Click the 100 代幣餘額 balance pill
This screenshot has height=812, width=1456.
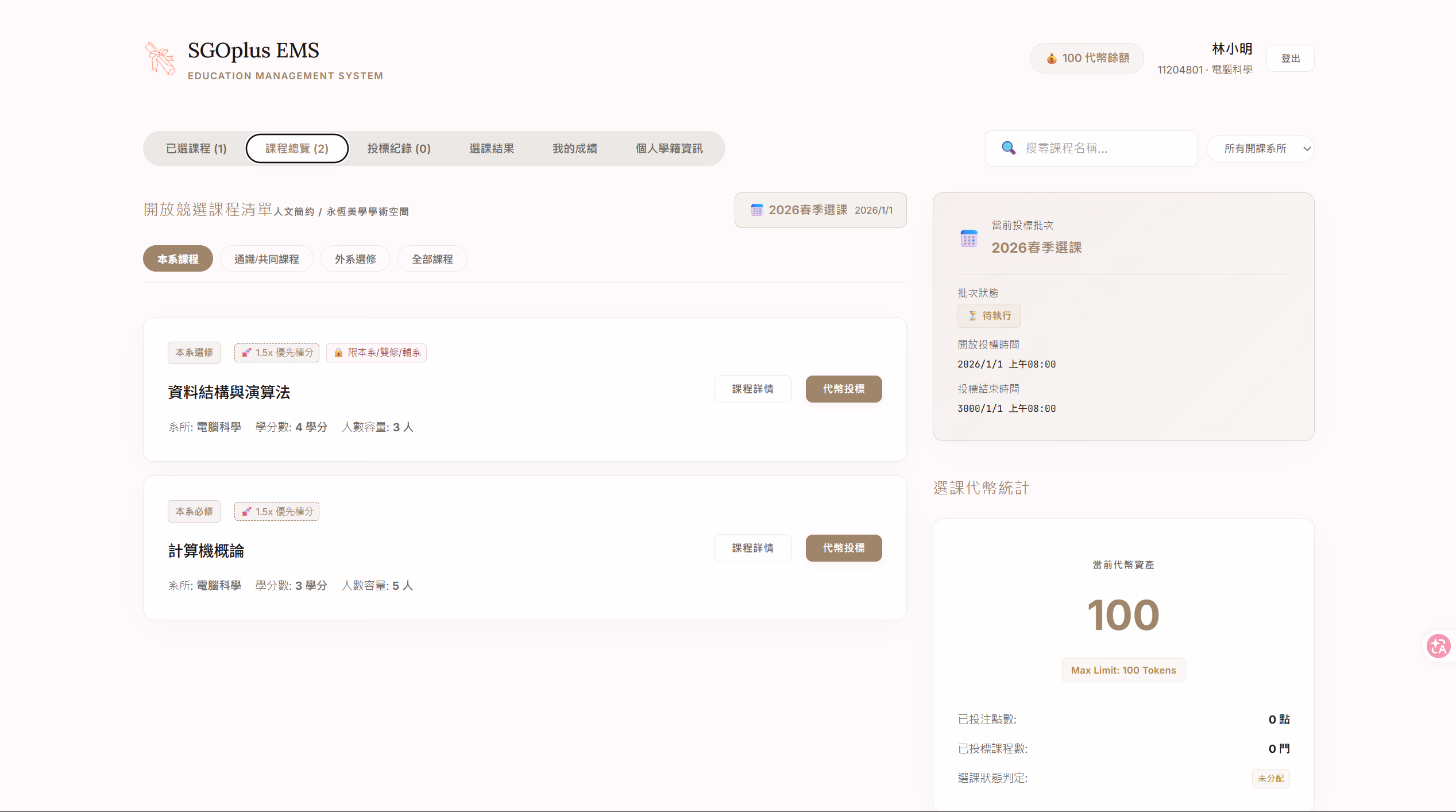(x=1087, y=58)
